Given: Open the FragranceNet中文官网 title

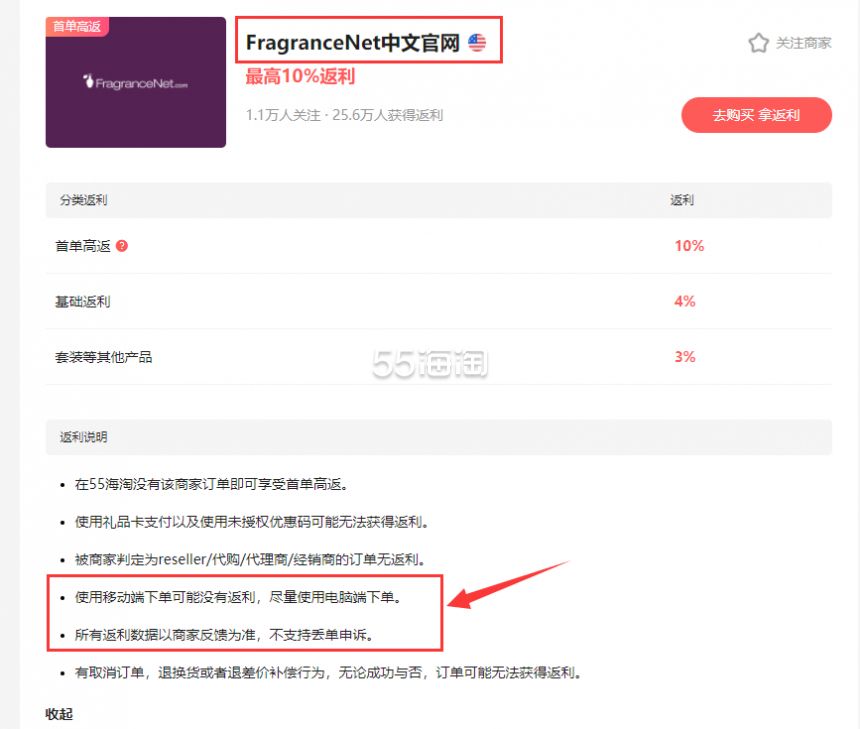Looking at the screenshot, I should point(353,42).
